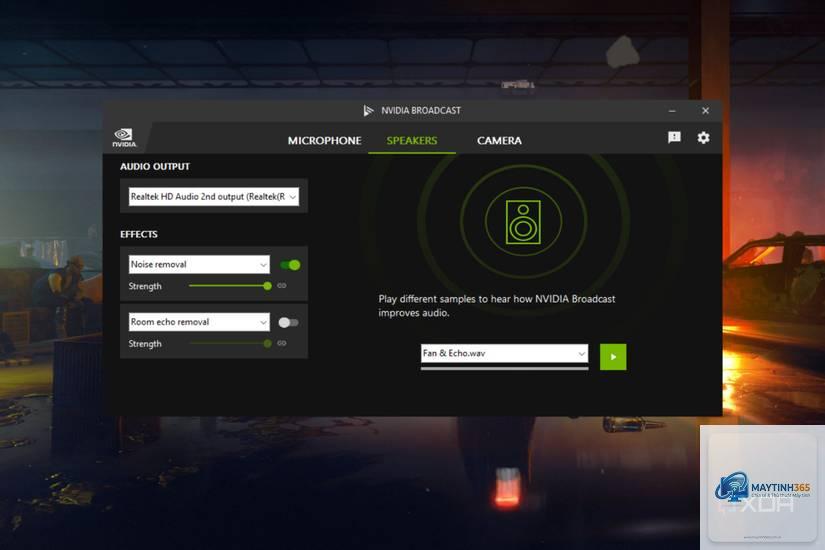Image resolution: width=825 pixels, height=550 pixels.
Task: Switch to the Microphone tab
Action: [324, 141]
